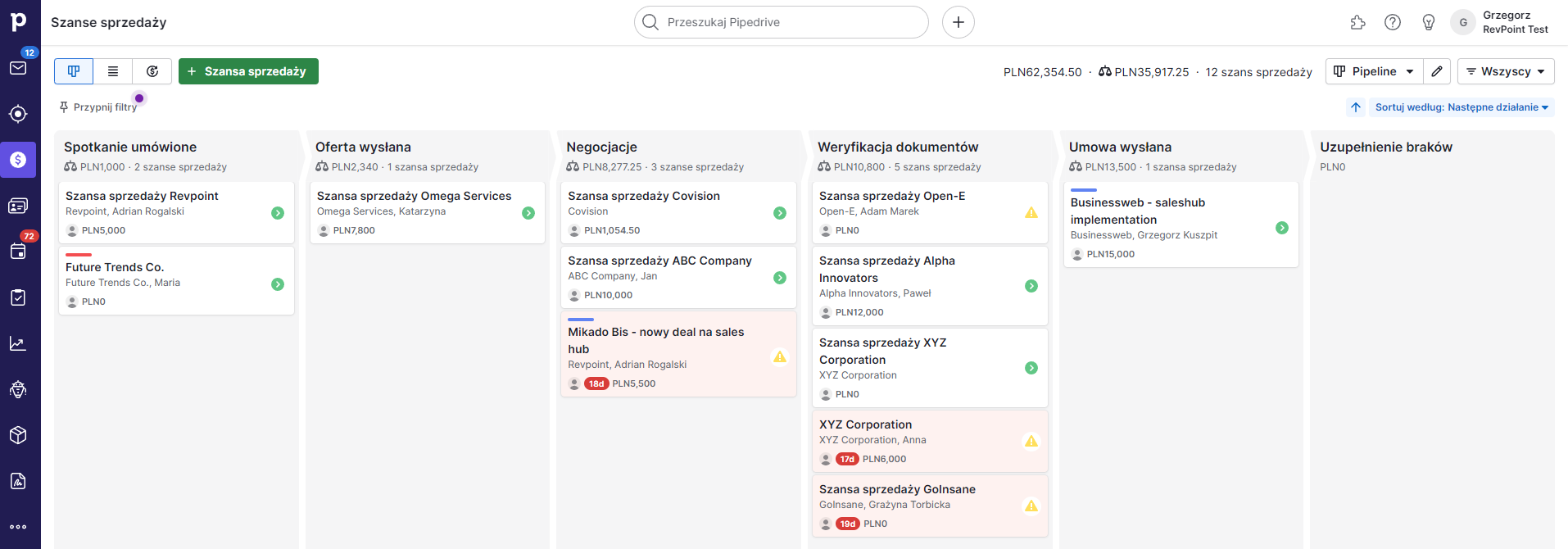Open the Documents icon in sidebar
Screen dimensions: 1568x549
18,481
